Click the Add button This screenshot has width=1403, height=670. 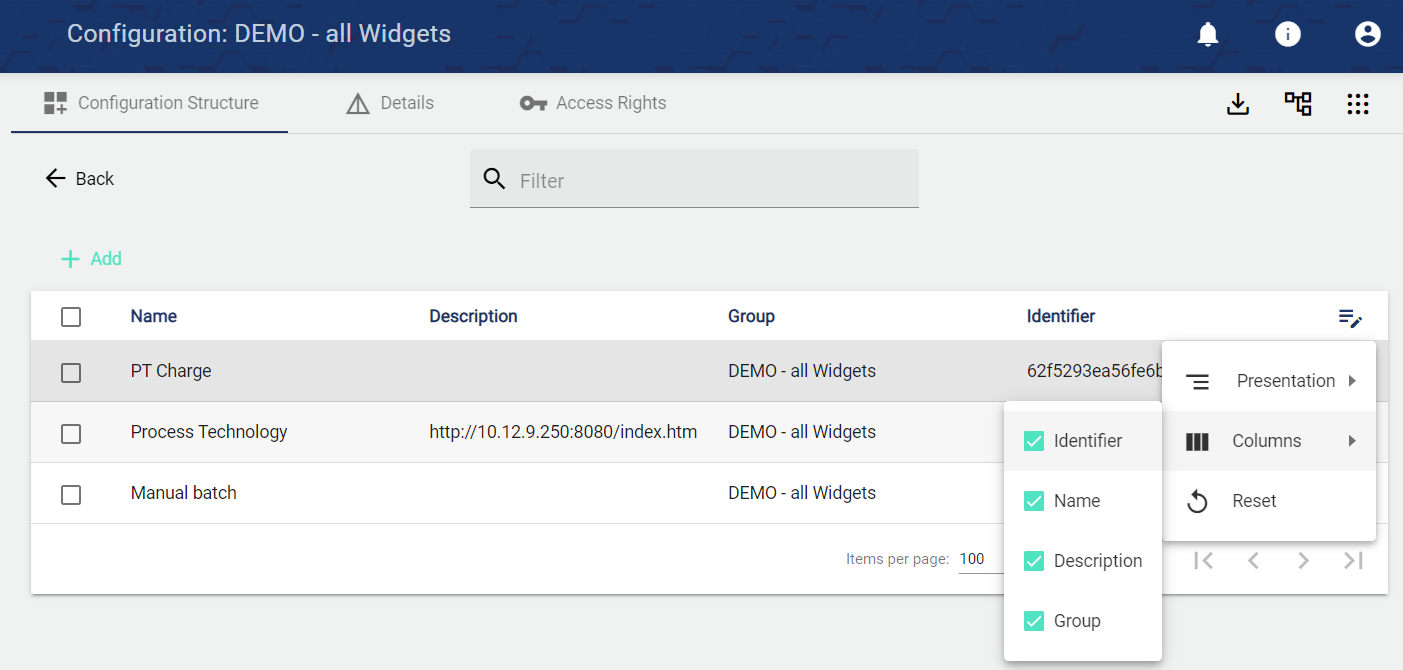click(92, 259)
